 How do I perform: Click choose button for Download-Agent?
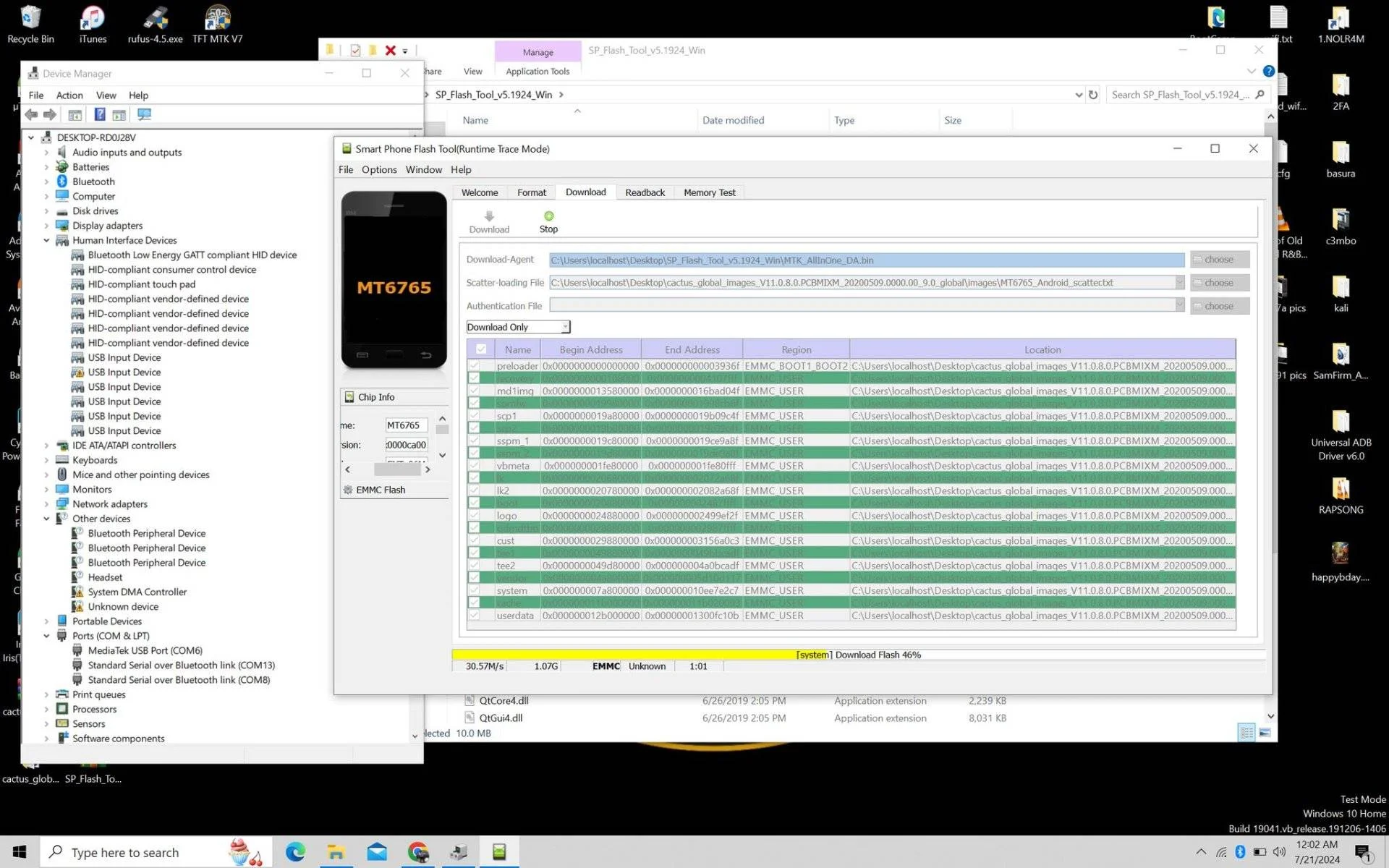coord(1220,260)
